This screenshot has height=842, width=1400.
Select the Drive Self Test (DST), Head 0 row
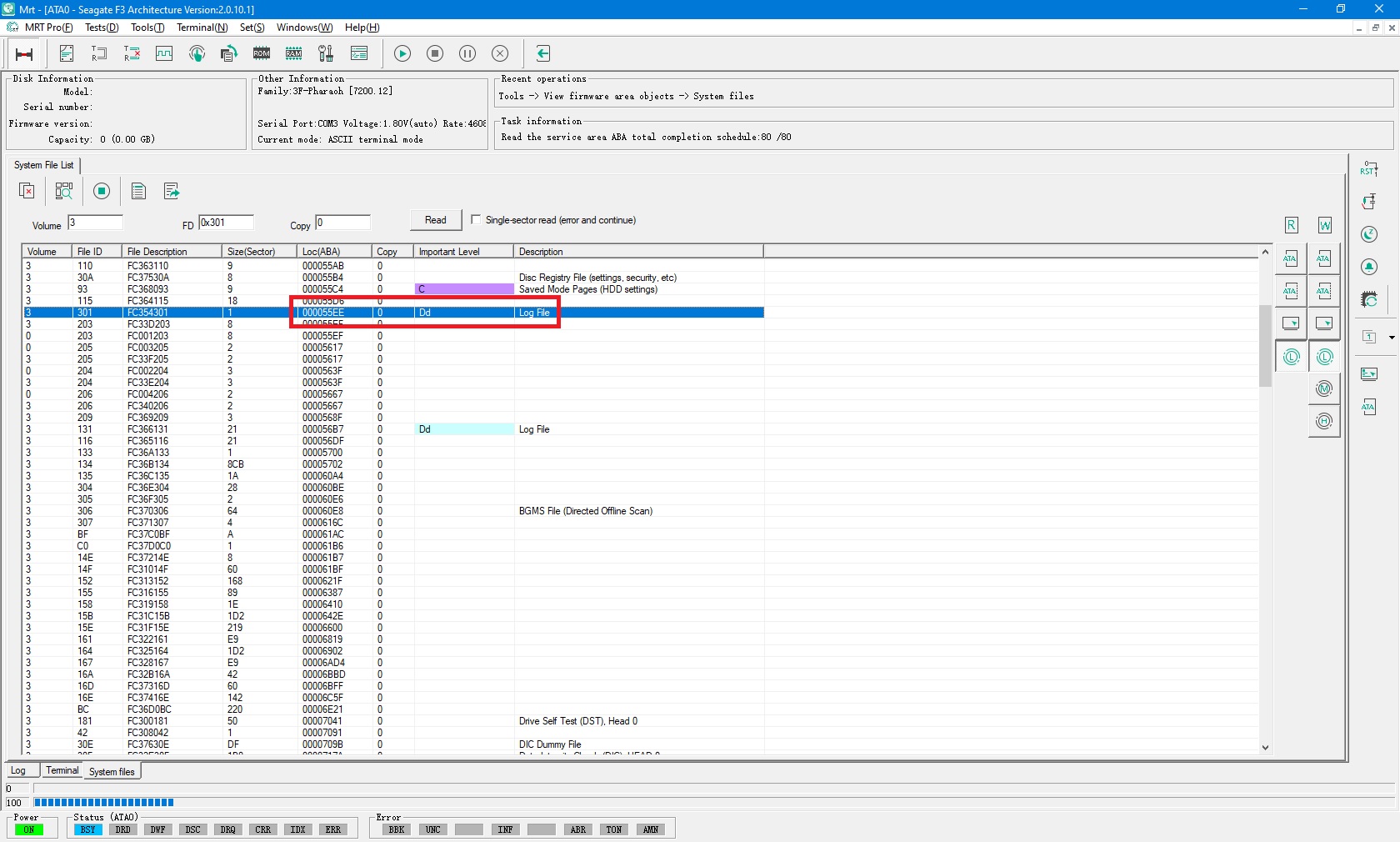[393, 721]
